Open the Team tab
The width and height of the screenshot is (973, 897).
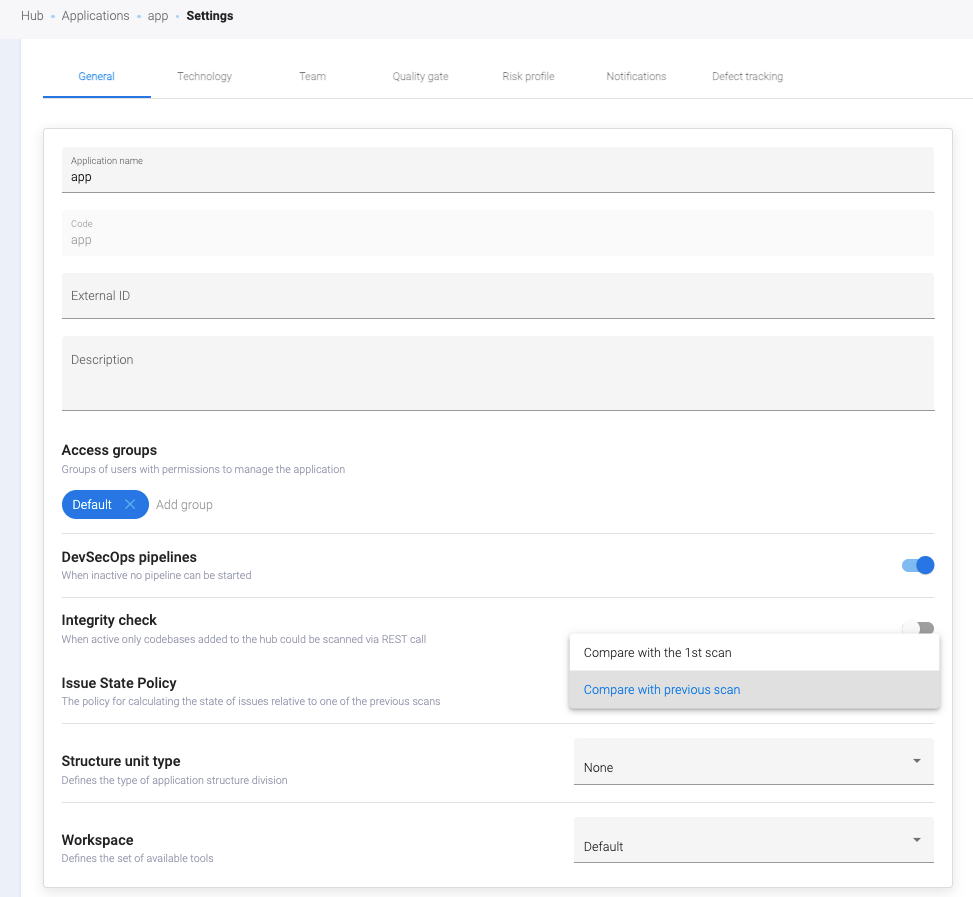point(312,76)
